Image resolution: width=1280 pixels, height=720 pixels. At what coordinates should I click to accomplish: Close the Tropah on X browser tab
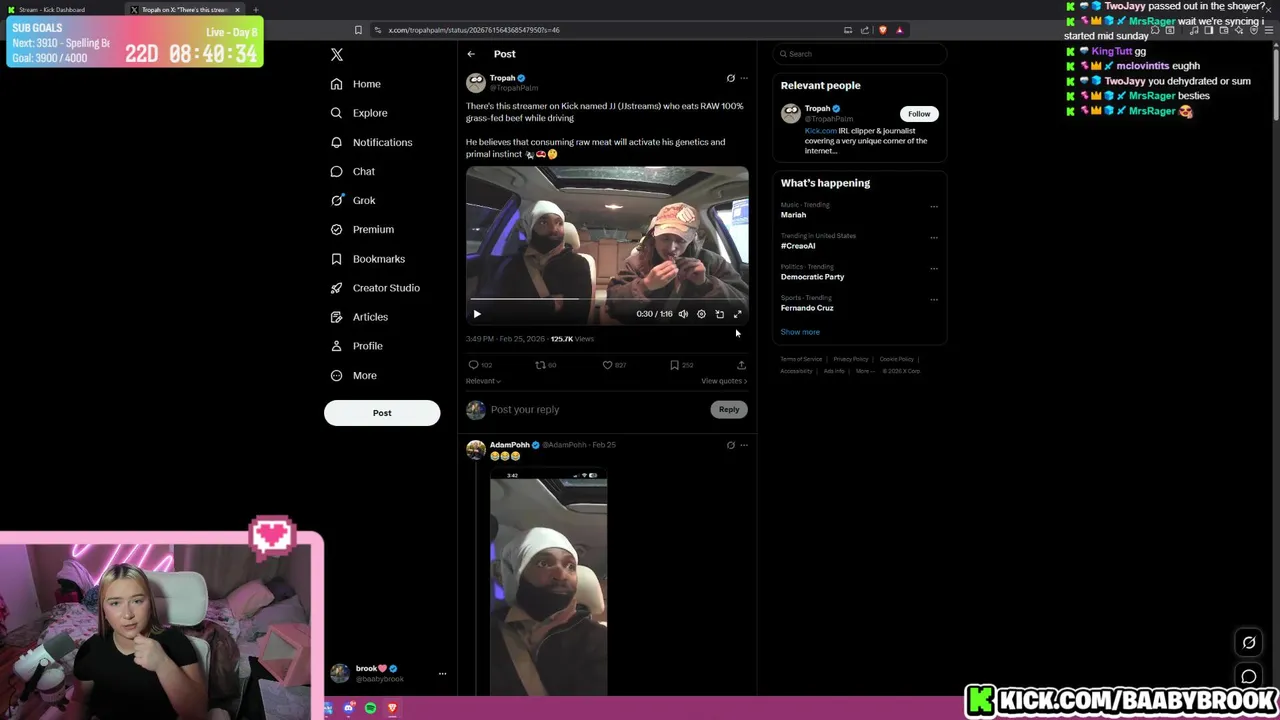coord(237,10)
